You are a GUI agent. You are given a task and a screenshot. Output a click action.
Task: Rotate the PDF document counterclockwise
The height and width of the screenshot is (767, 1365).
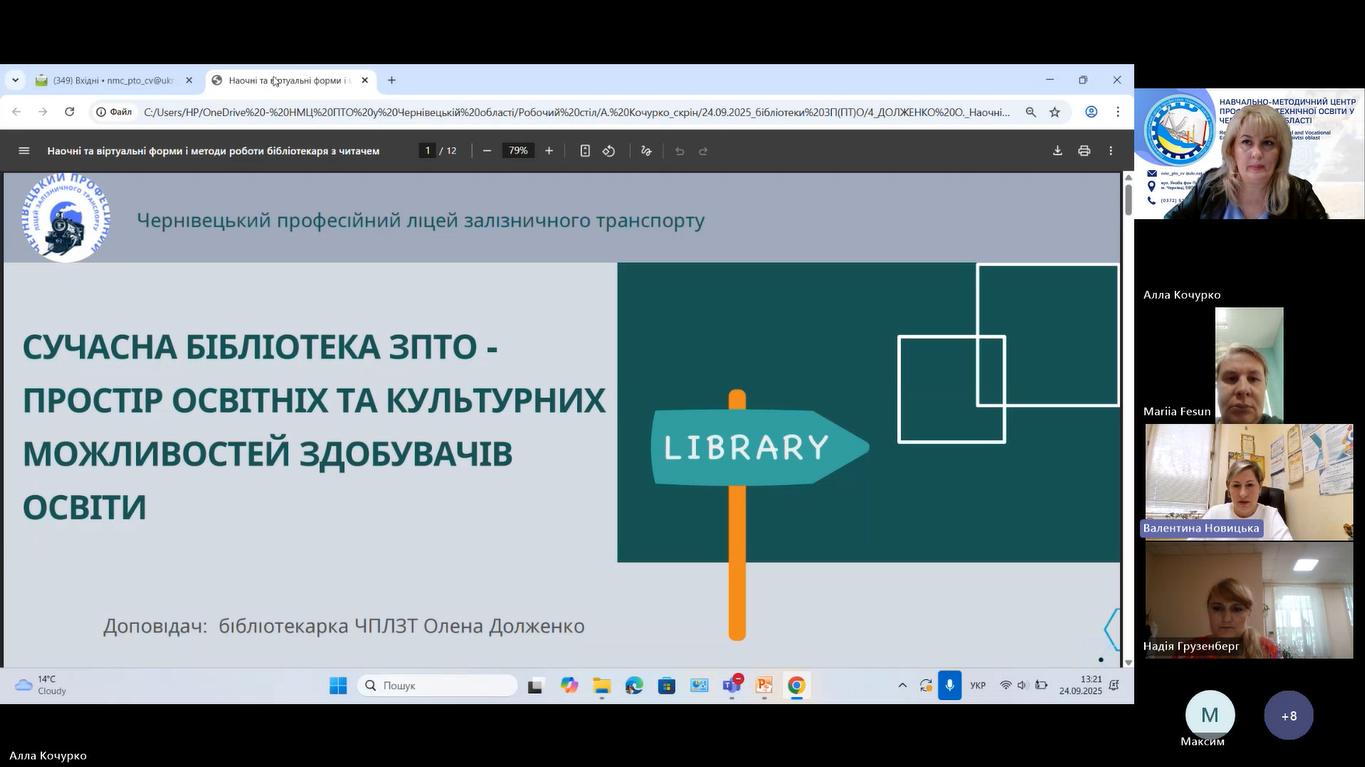click(609, 151)
